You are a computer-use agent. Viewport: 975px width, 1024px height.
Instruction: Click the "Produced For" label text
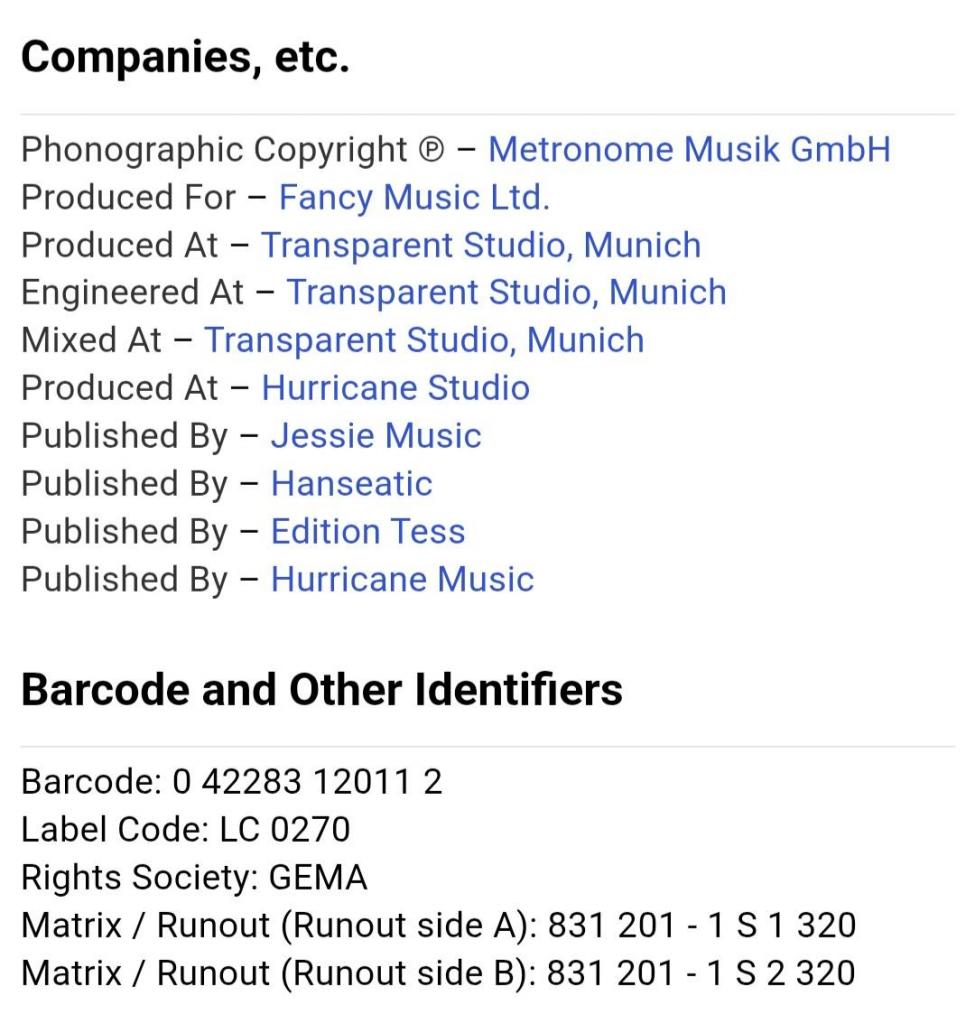pos(128,198)
